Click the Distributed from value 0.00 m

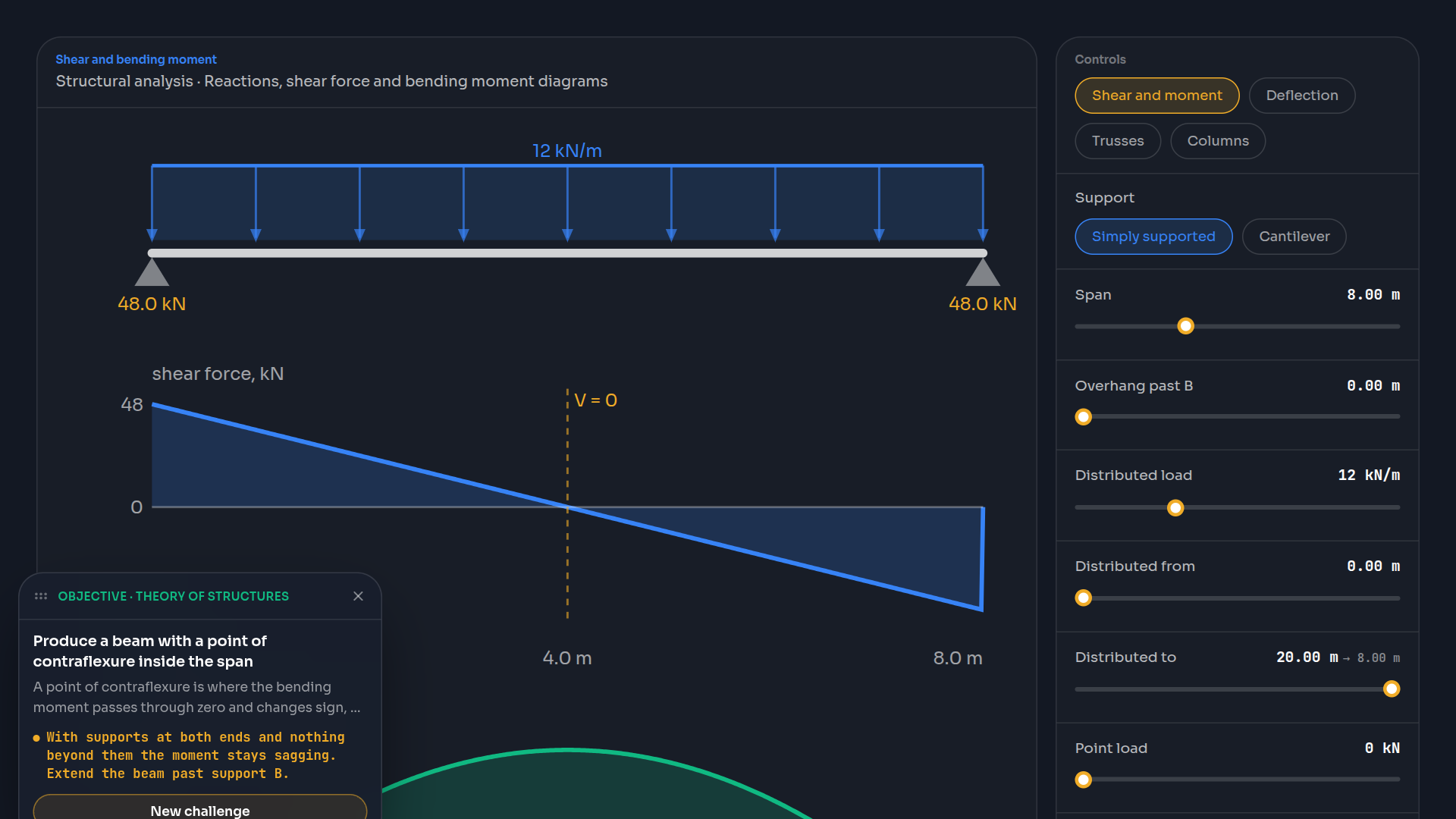tap(1373, 566)
